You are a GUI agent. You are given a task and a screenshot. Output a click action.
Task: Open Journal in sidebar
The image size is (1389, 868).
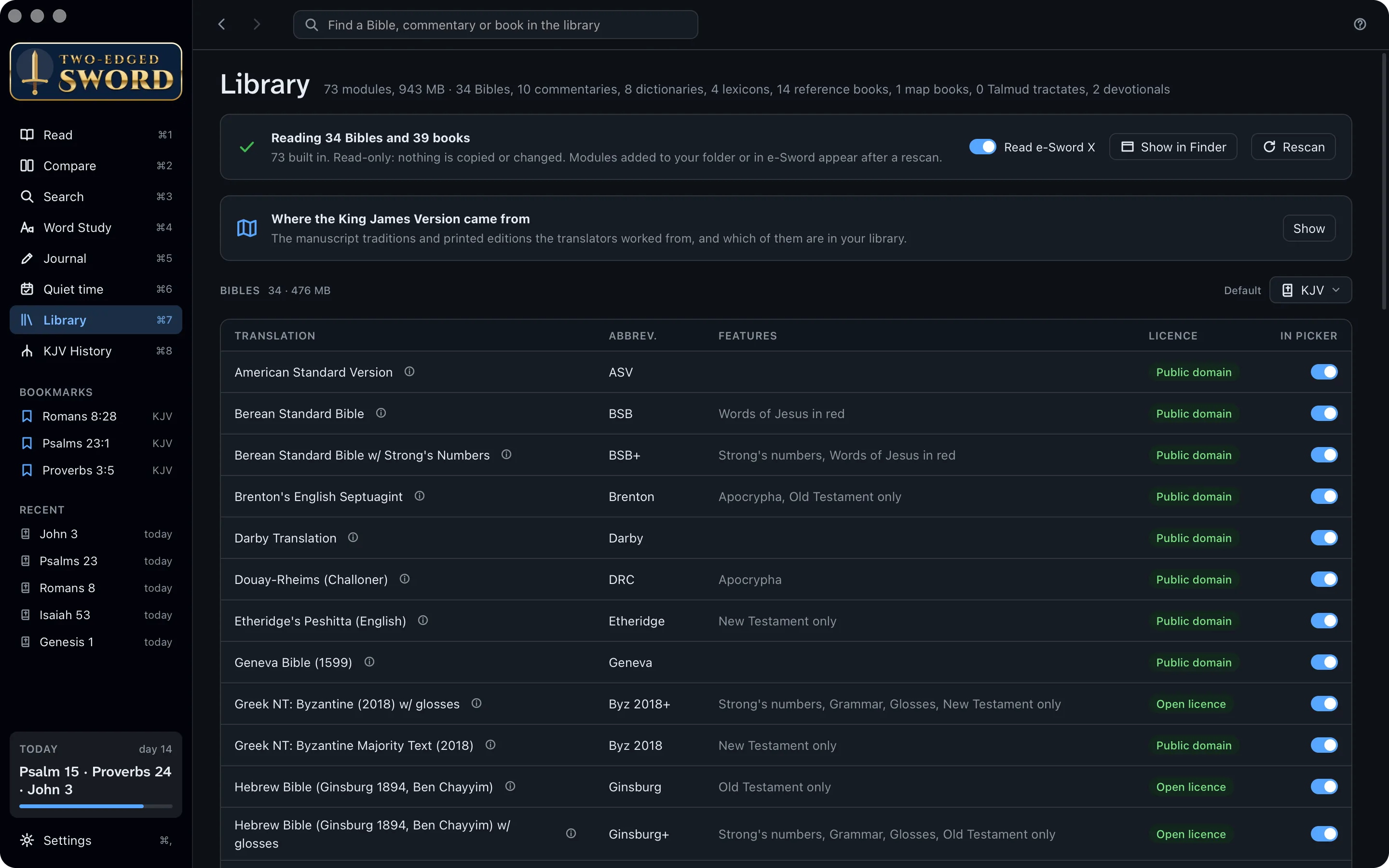[x=96, y=258]
